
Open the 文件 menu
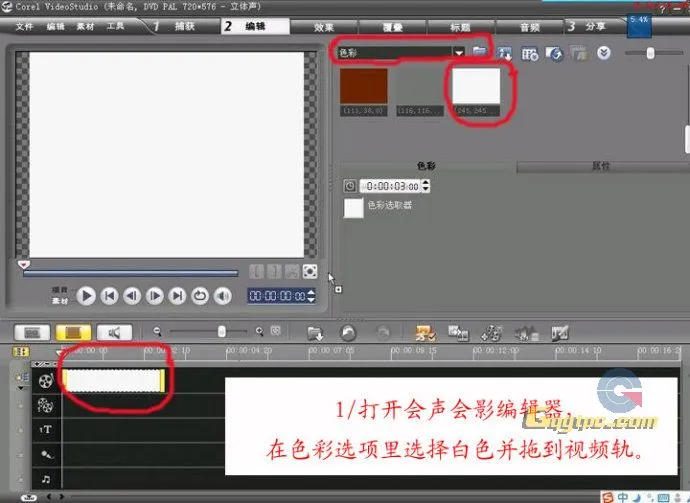coord(24,26)
